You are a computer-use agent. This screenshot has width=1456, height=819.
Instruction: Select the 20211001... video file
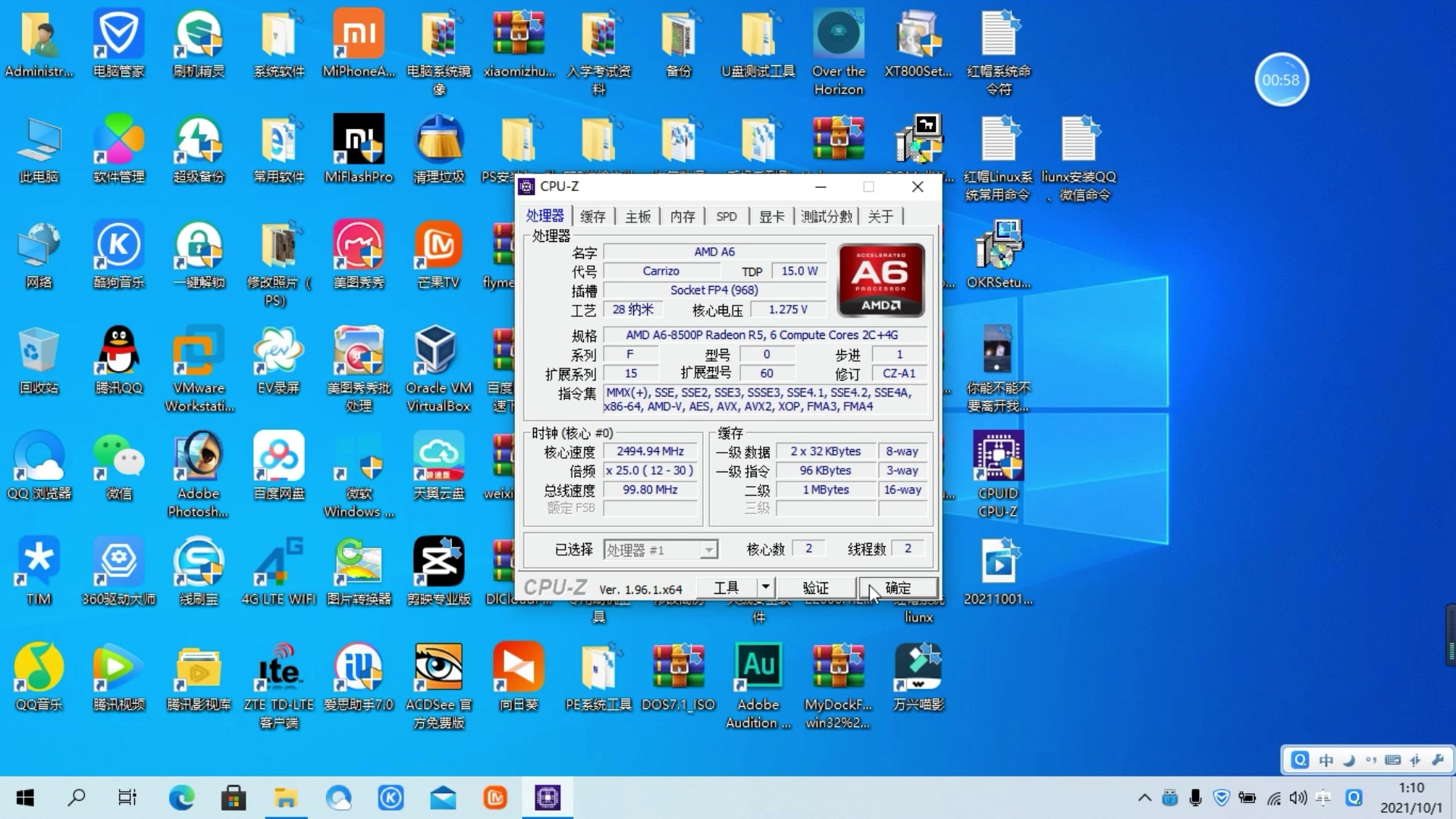[998, 571]
